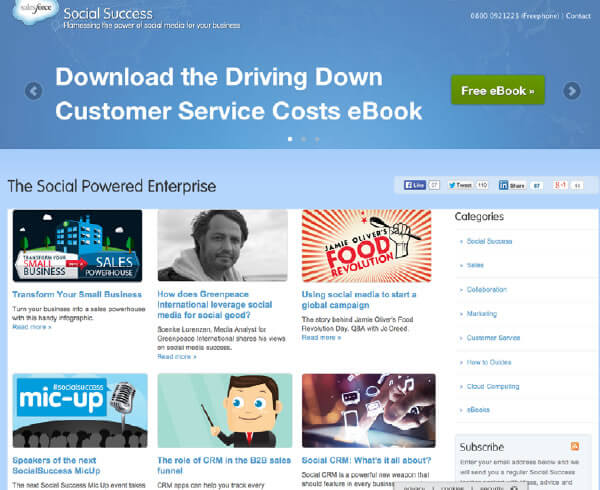Click the Google +1 button
Screen dimensions: 600x490
[561, 185]
